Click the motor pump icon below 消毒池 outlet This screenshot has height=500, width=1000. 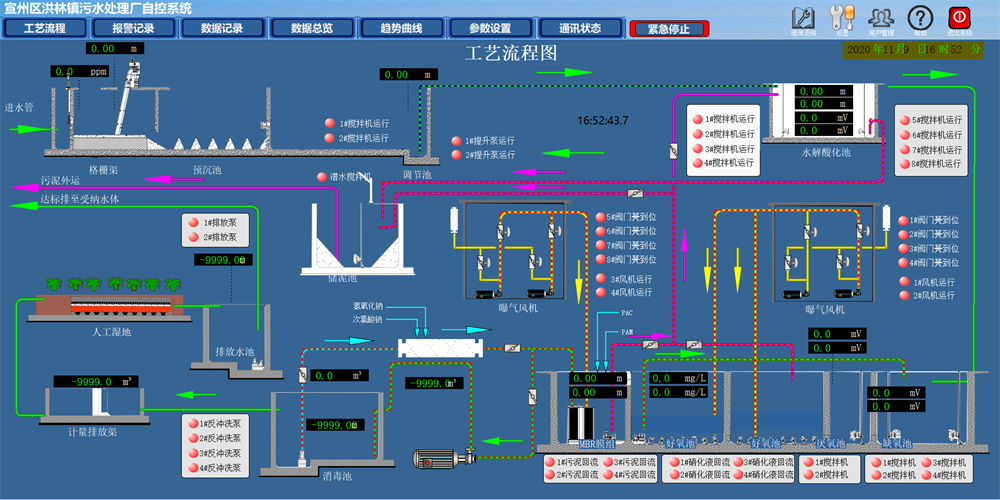coord(445,459)
